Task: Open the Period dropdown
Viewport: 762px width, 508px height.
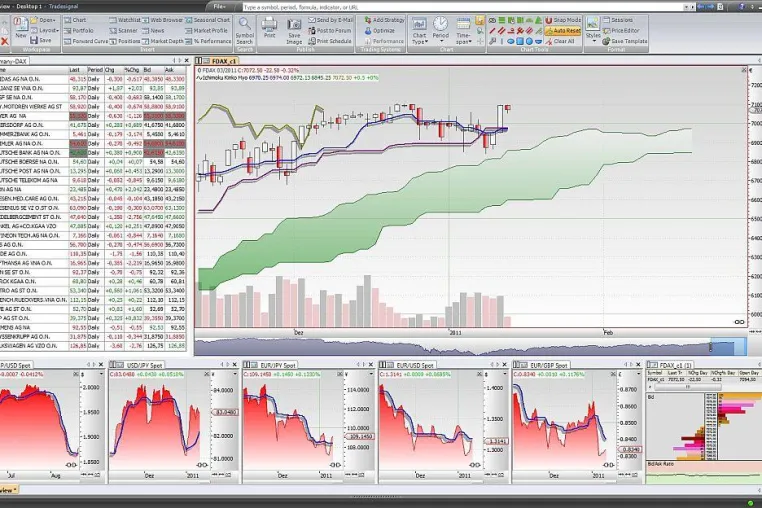Action: click(x=441, y=28)
